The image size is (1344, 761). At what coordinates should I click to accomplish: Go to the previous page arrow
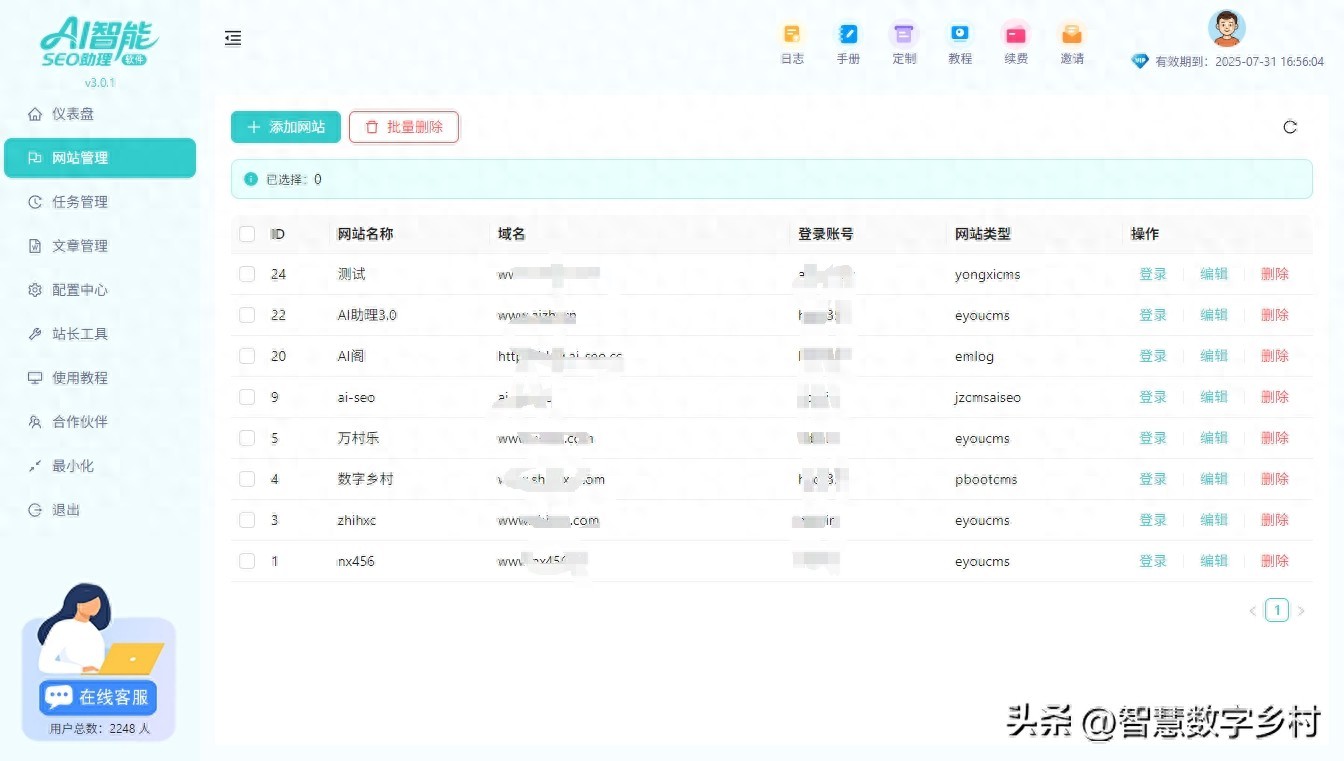[1253, 611]
